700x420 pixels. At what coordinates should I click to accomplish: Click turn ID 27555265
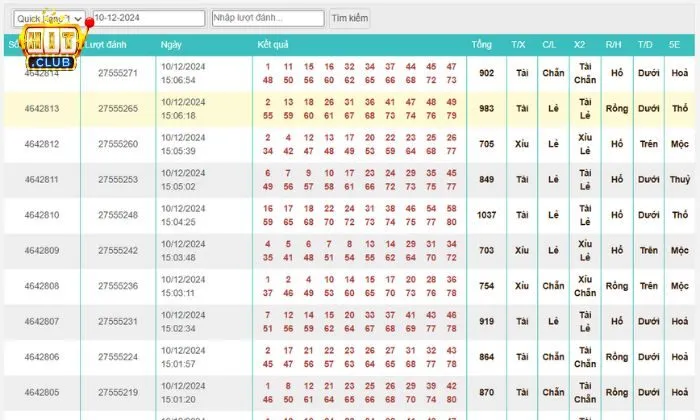(x=118, y=108)
